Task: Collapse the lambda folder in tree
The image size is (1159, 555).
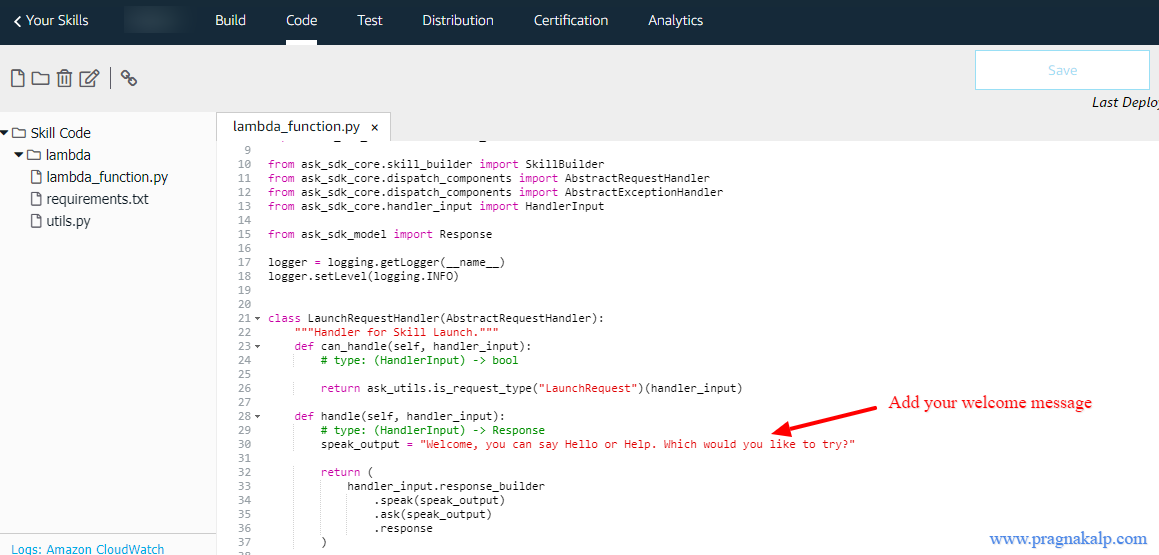Action: (19, 155)
